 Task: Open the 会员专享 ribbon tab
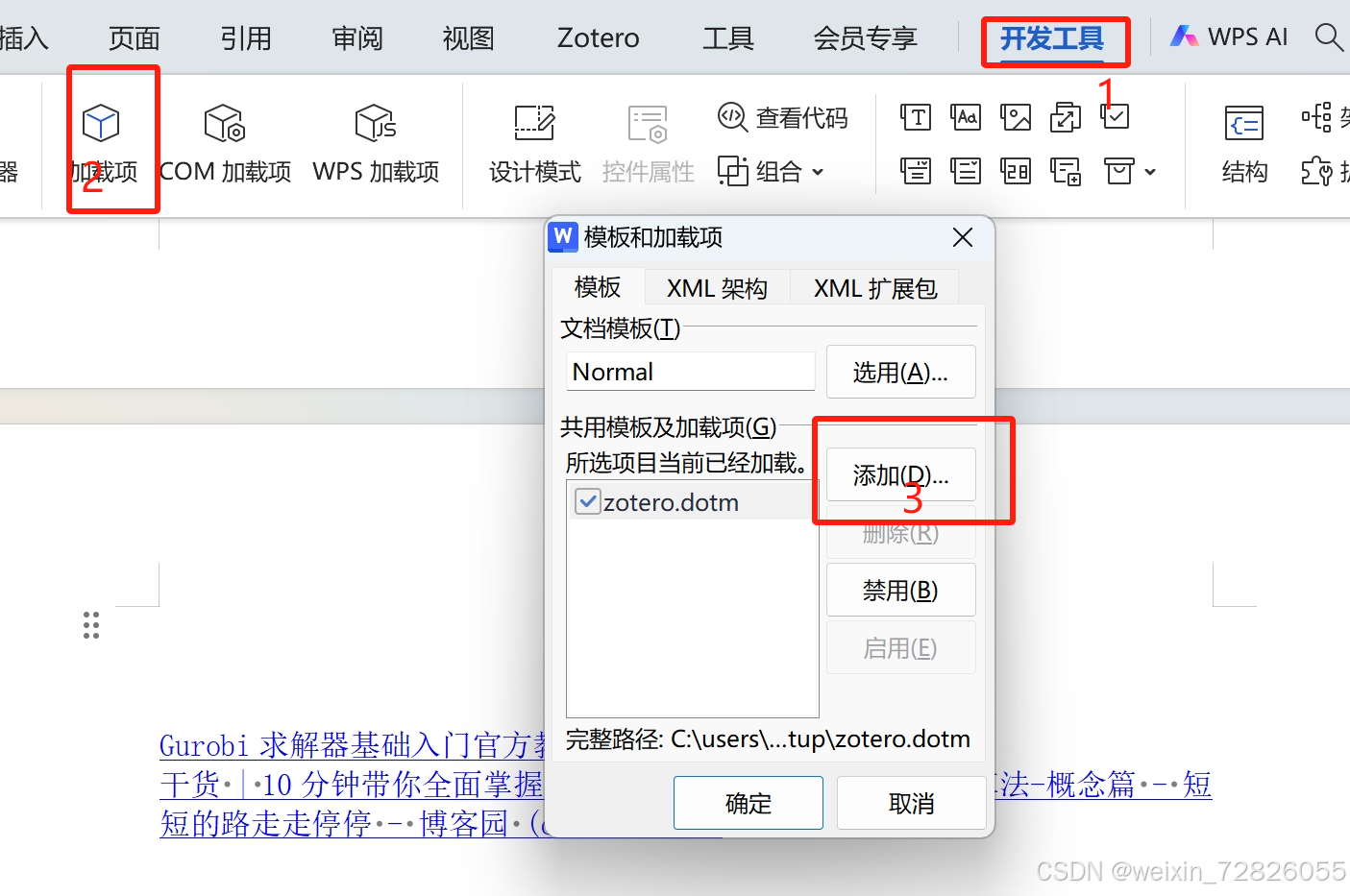(x=866, y=38)
